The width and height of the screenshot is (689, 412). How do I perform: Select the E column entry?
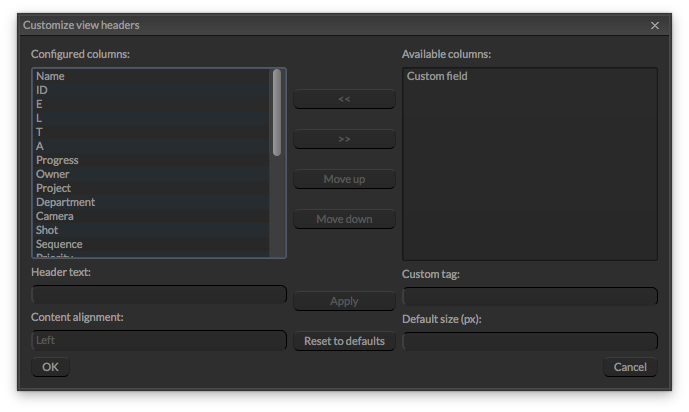[x=152, y=104]
